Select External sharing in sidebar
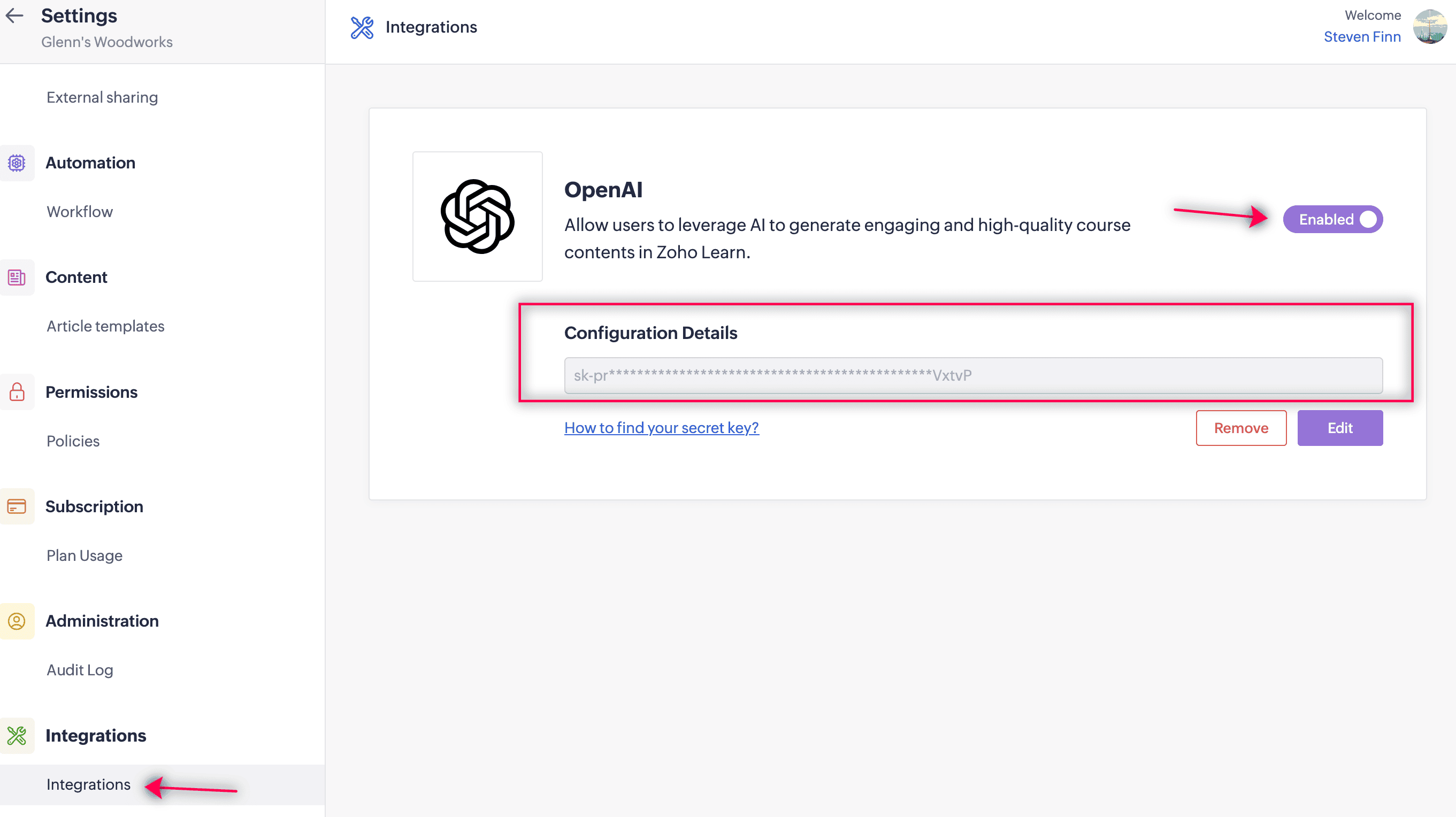This screenshot has height=817, width=1456. pos(102,97)
